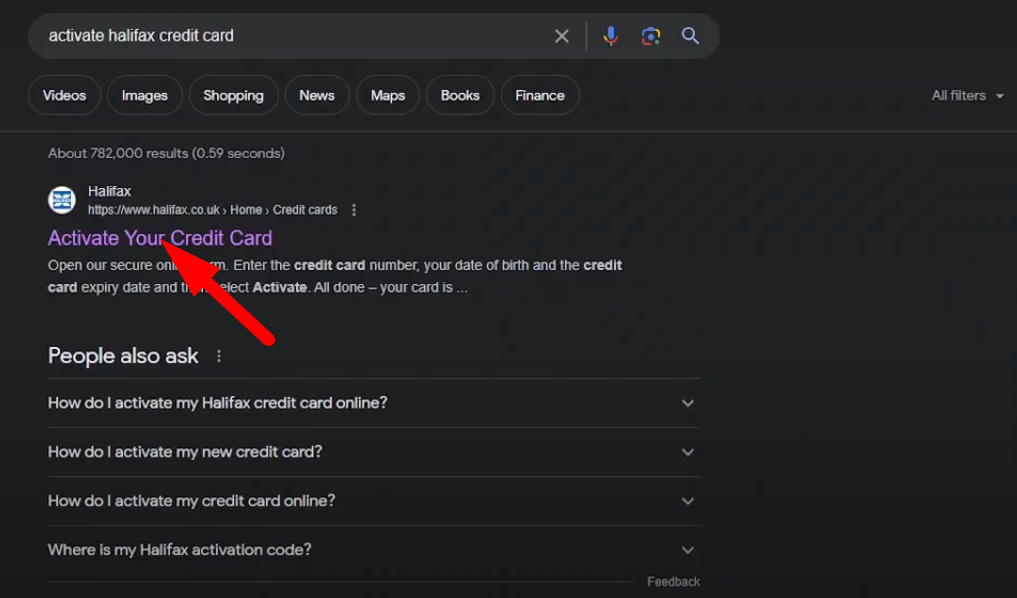Click the halifax.co.uk breadcrumb URL
Image resolution: width=1017 pixels, height=598 pixels.
click(213, 210)
